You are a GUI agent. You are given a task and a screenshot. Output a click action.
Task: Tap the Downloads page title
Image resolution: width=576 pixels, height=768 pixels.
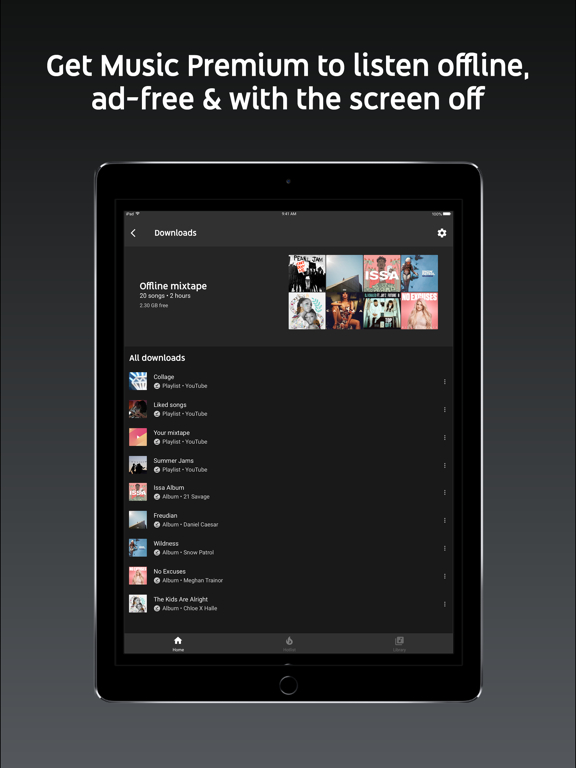pos(175,233)
